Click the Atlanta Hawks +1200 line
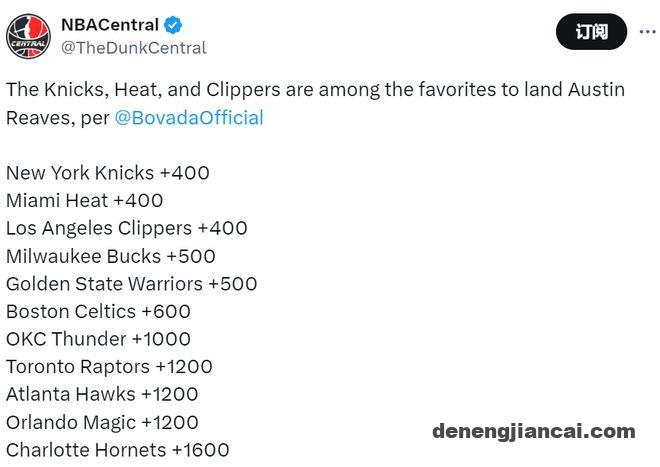This screenshot has height=467, width=660. coord(102,395)
